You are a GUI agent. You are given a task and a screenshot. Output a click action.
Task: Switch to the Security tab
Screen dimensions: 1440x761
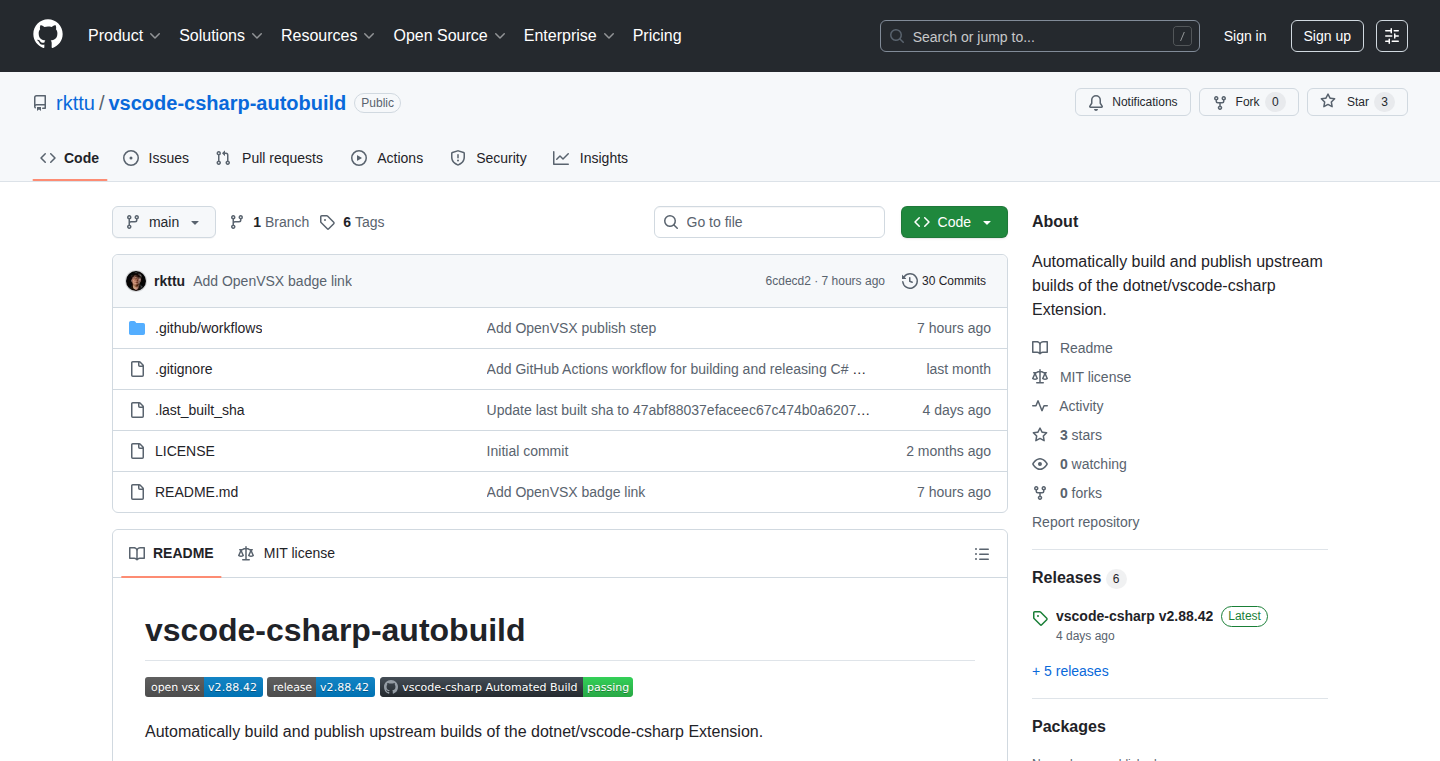tap(488, 158)
